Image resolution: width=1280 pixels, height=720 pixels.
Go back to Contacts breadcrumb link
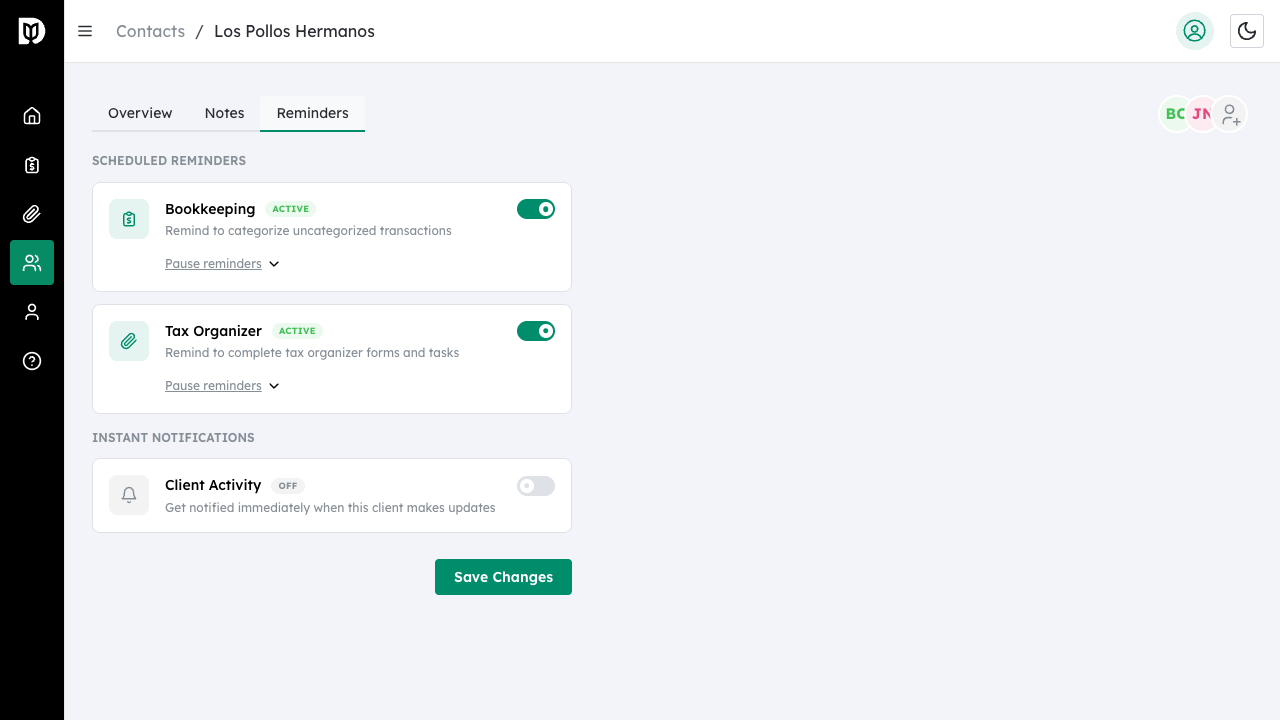(x=150, y=31)
